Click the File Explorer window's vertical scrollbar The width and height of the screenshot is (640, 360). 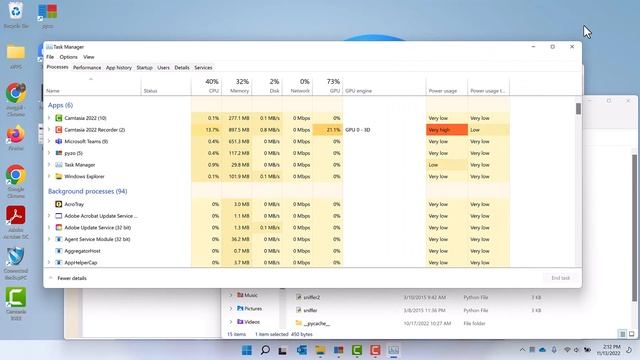(634, 229)
